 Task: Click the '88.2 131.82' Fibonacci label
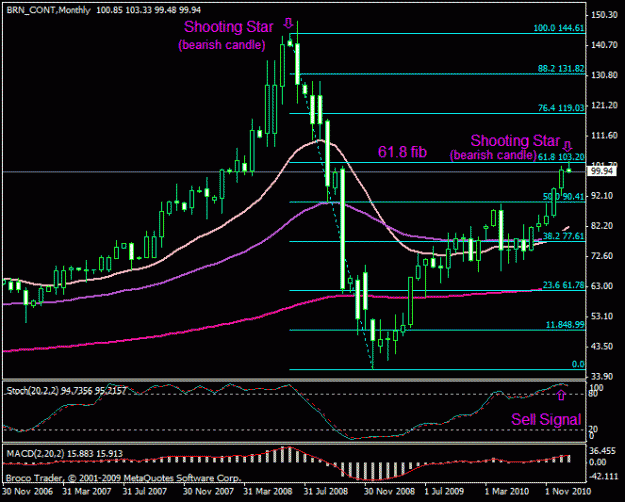[x=561, y=69]
